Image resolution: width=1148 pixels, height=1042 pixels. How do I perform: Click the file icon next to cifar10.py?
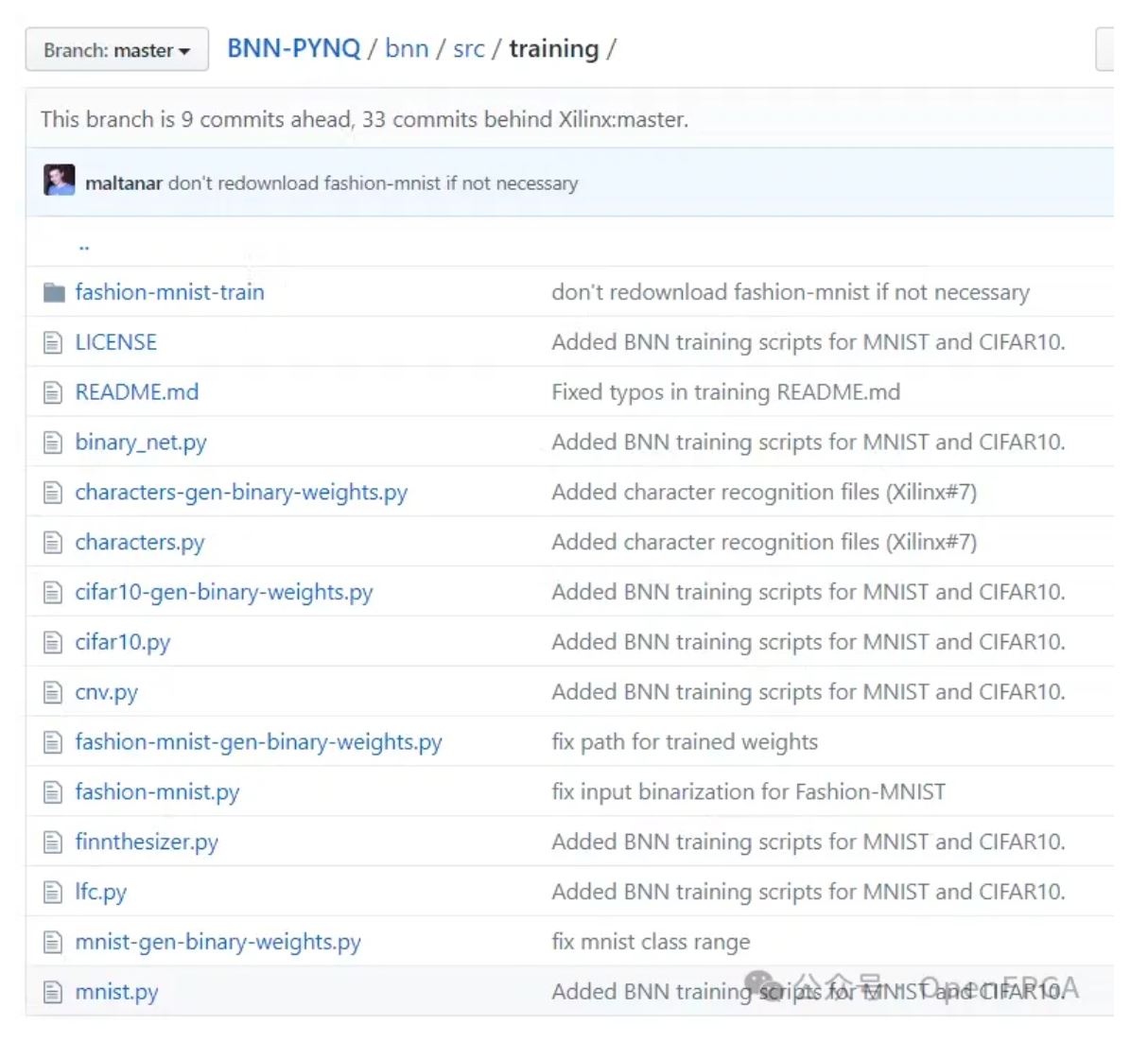53,643
